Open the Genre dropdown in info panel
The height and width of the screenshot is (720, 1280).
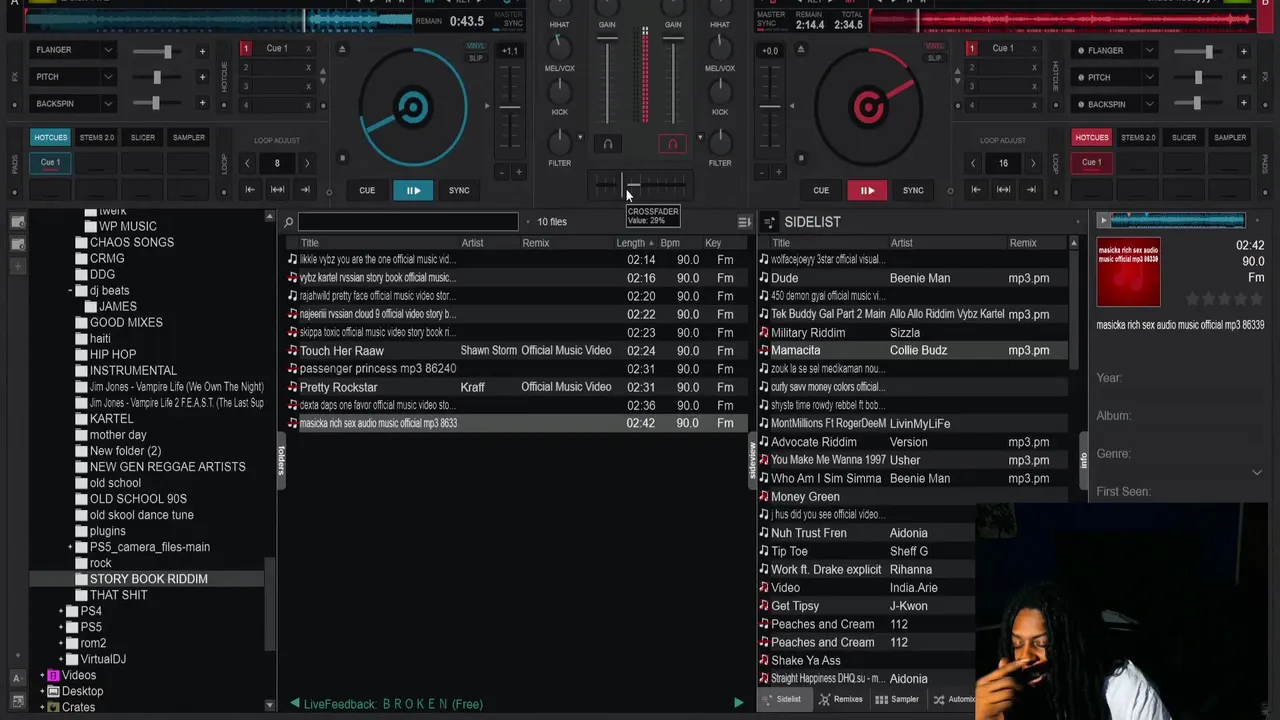[x=1256, y=472]
